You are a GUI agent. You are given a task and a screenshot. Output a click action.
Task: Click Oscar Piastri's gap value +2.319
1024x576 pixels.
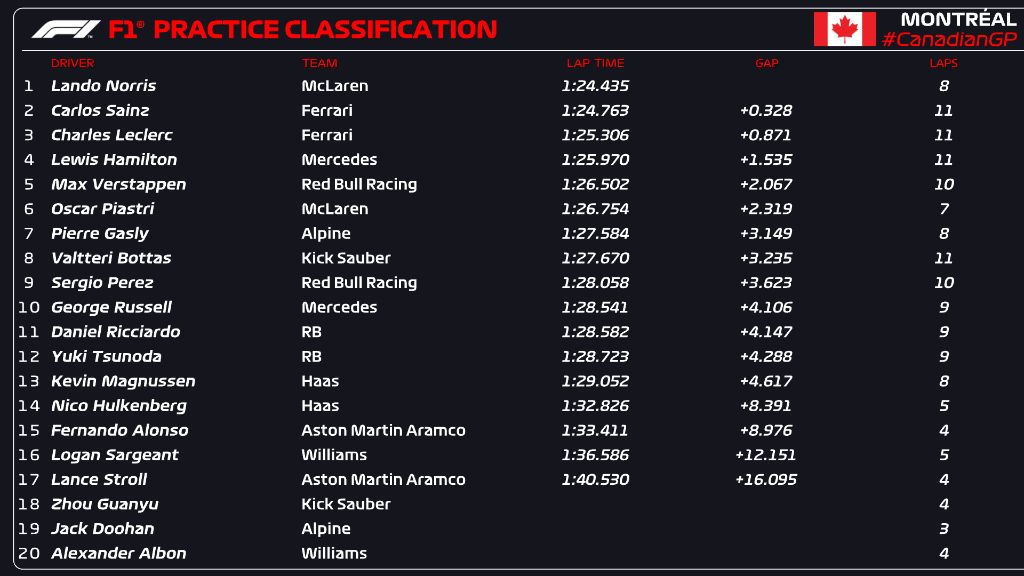[x=765, y=209]
